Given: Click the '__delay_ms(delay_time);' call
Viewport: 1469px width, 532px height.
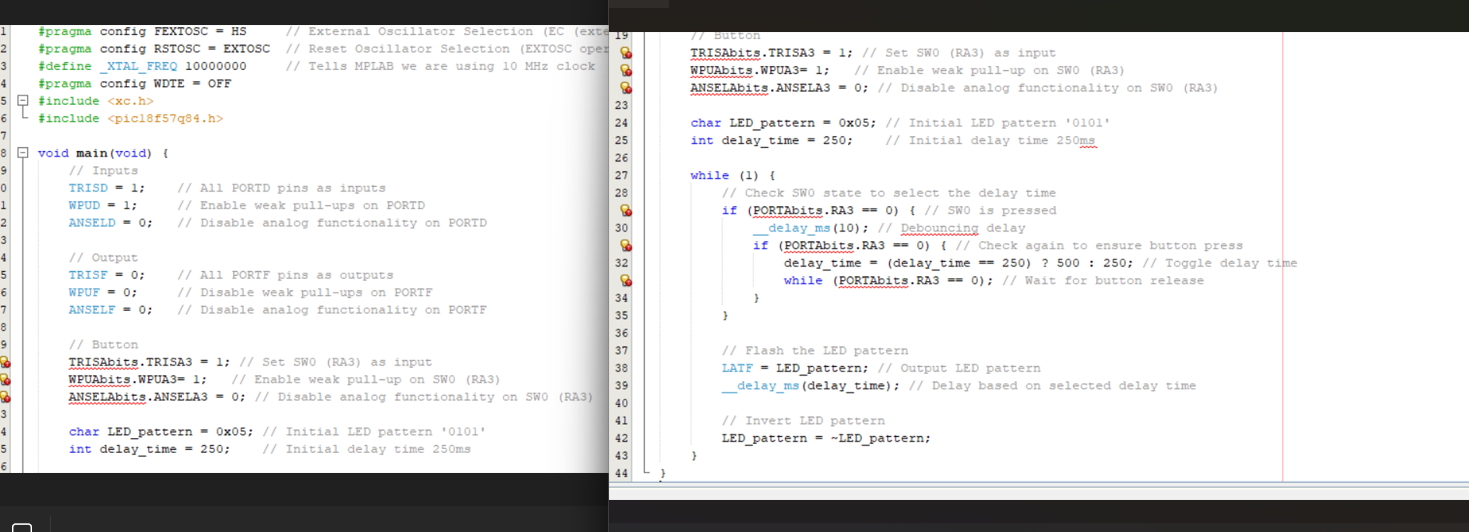Looking at the screenshot, I should pos(811,386).
